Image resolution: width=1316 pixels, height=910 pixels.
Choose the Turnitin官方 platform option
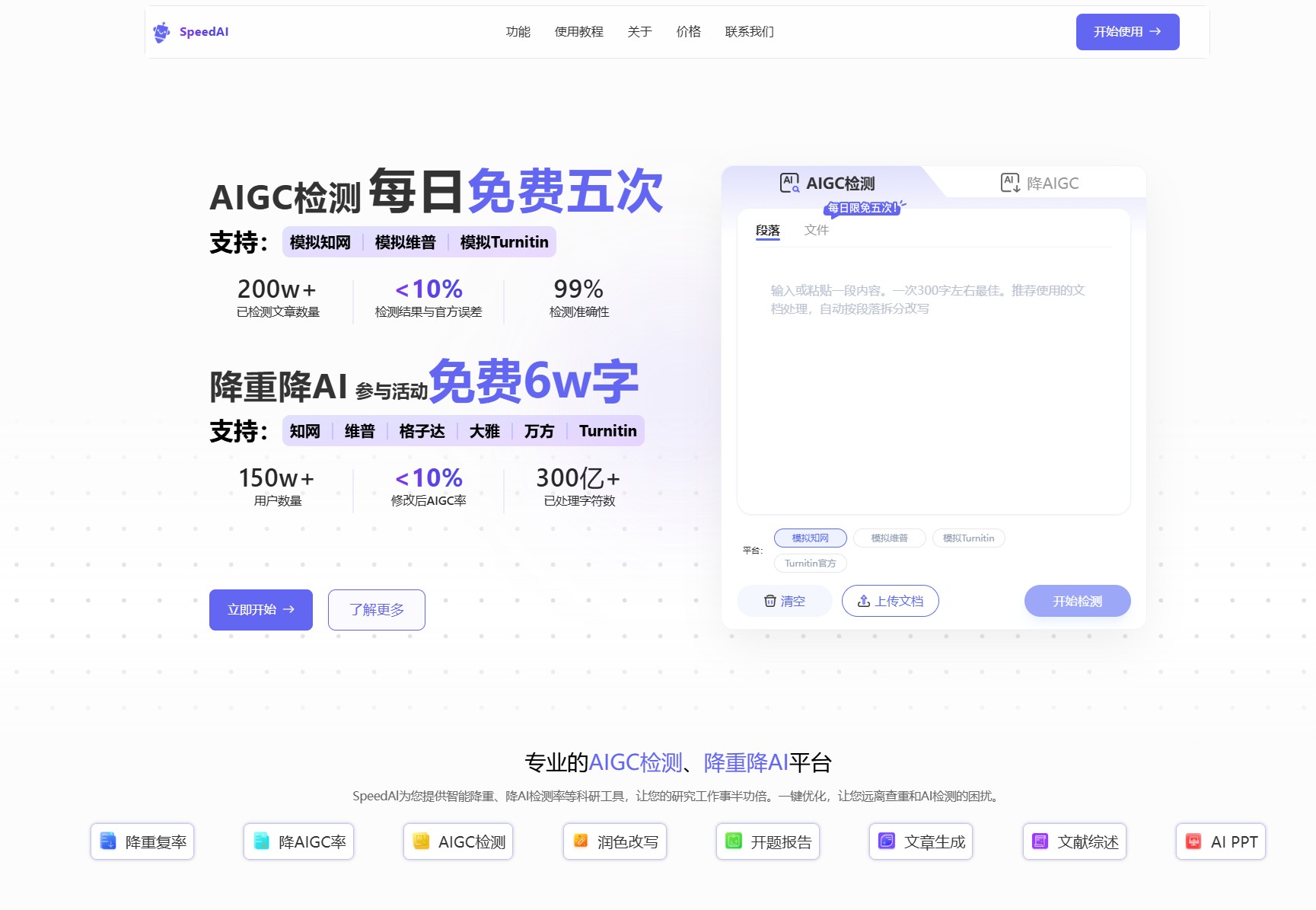click(810, 564)
